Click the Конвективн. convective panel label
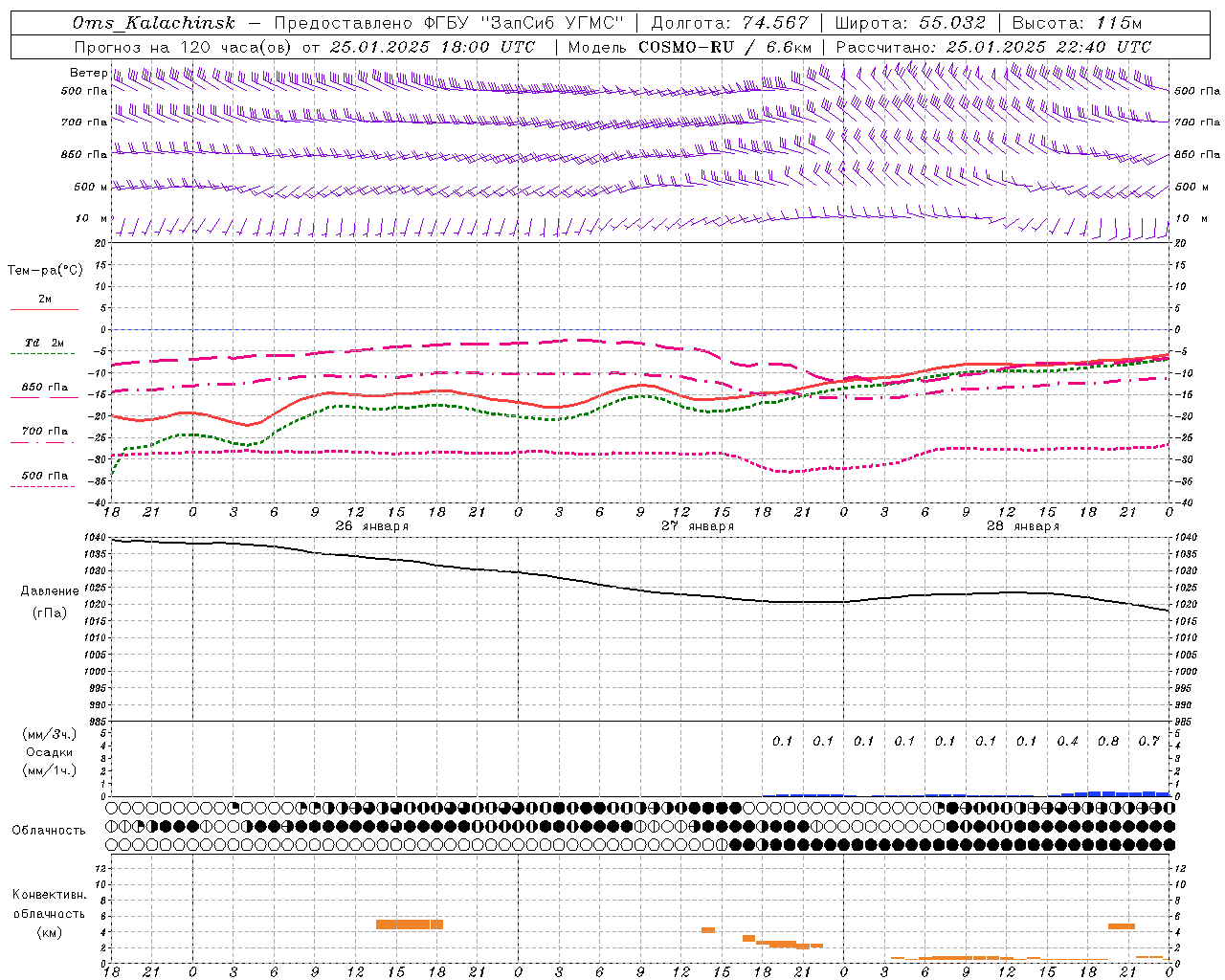 pyautogui.click(x=49, y=895)
